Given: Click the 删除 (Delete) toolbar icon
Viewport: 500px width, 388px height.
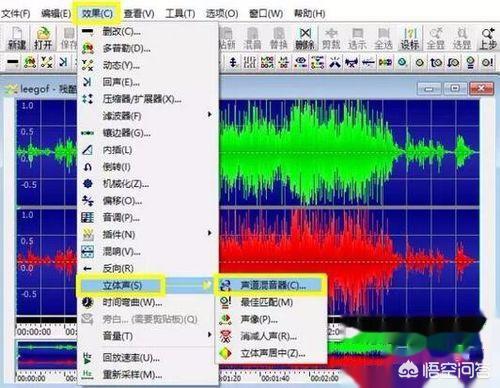Looking at the screenshot, I should pos(305,38).
